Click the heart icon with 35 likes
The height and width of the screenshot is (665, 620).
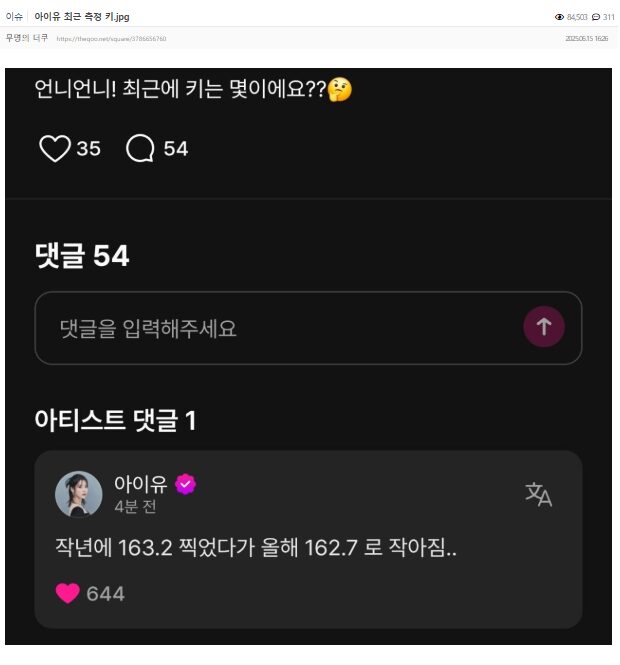click(x=55, y=149)
